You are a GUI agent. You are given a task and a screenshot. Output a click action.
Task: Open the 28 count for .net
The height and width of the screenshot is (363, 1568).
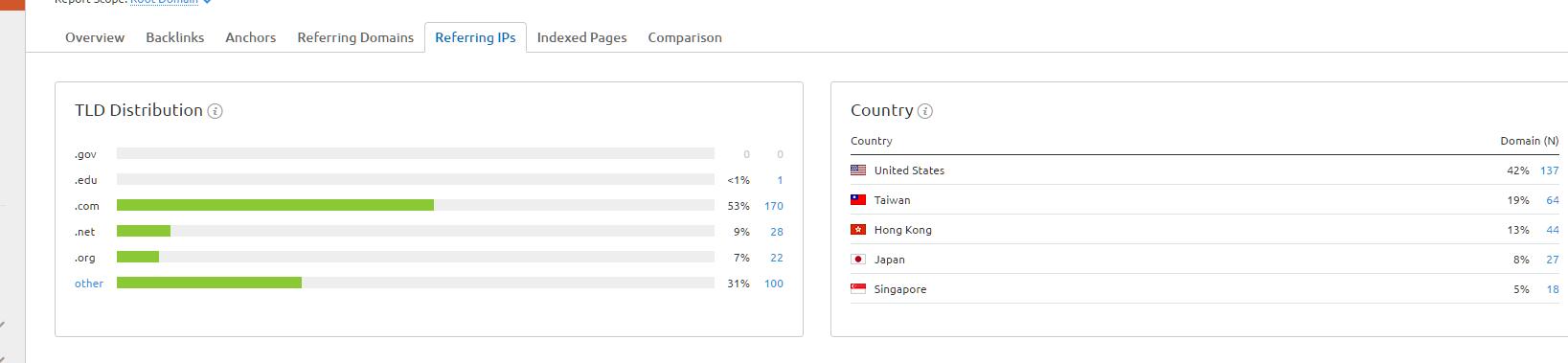[777, 232]
